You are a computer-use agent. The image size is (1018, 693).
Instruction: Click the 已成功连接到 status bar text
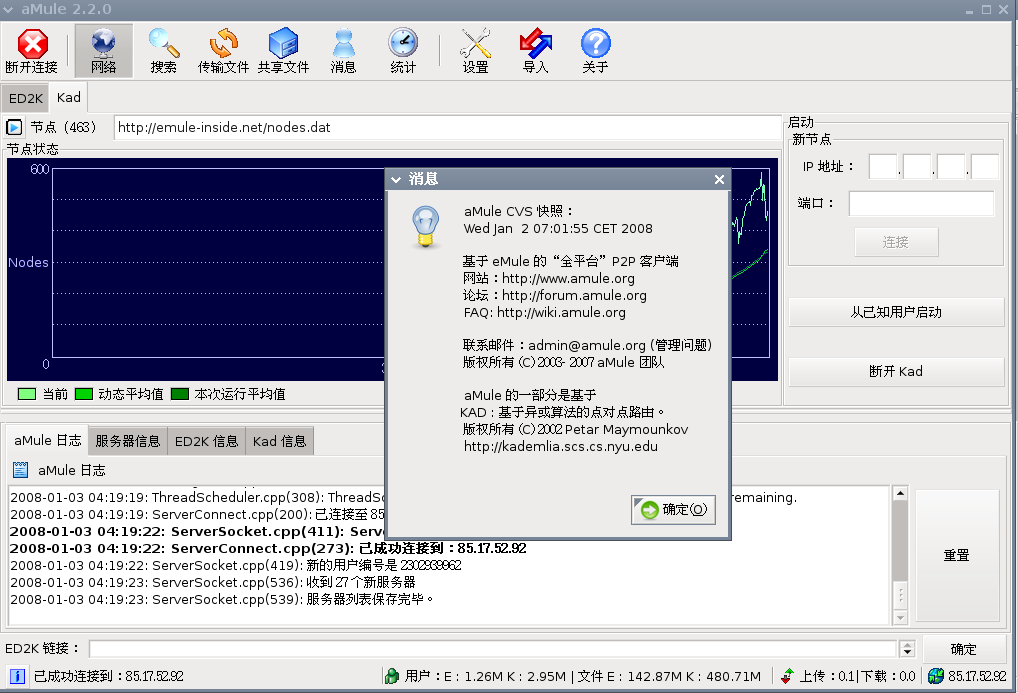(x=108, y=676)
